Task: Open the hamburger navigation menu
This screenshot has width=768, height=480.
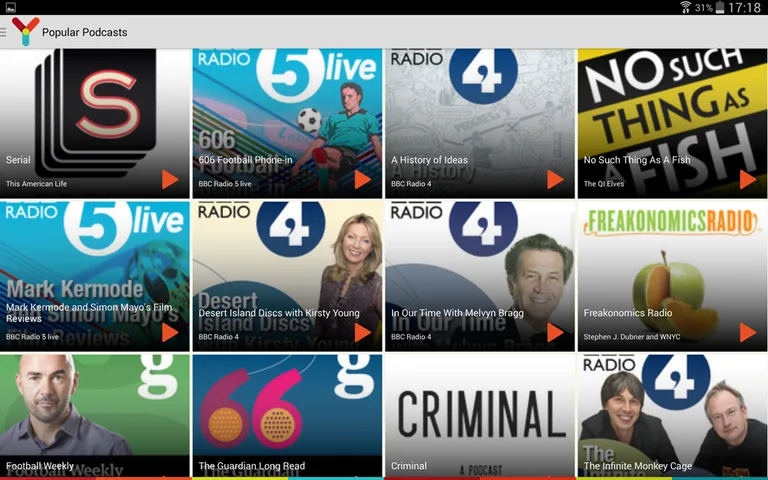Action: tap(3, 32)
